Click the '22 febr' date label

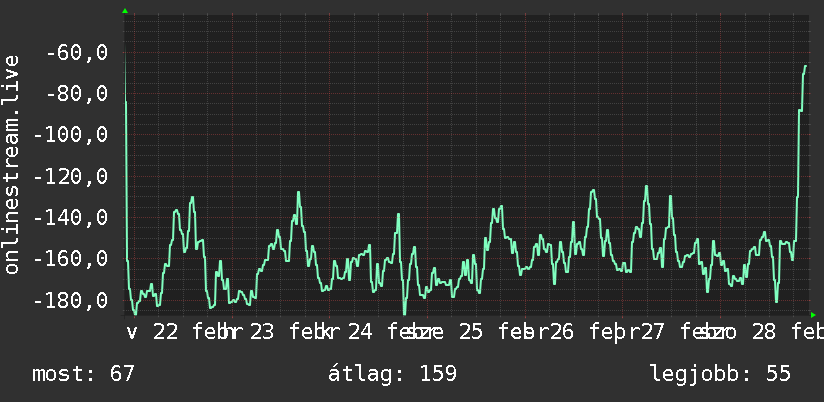[192, 332]
